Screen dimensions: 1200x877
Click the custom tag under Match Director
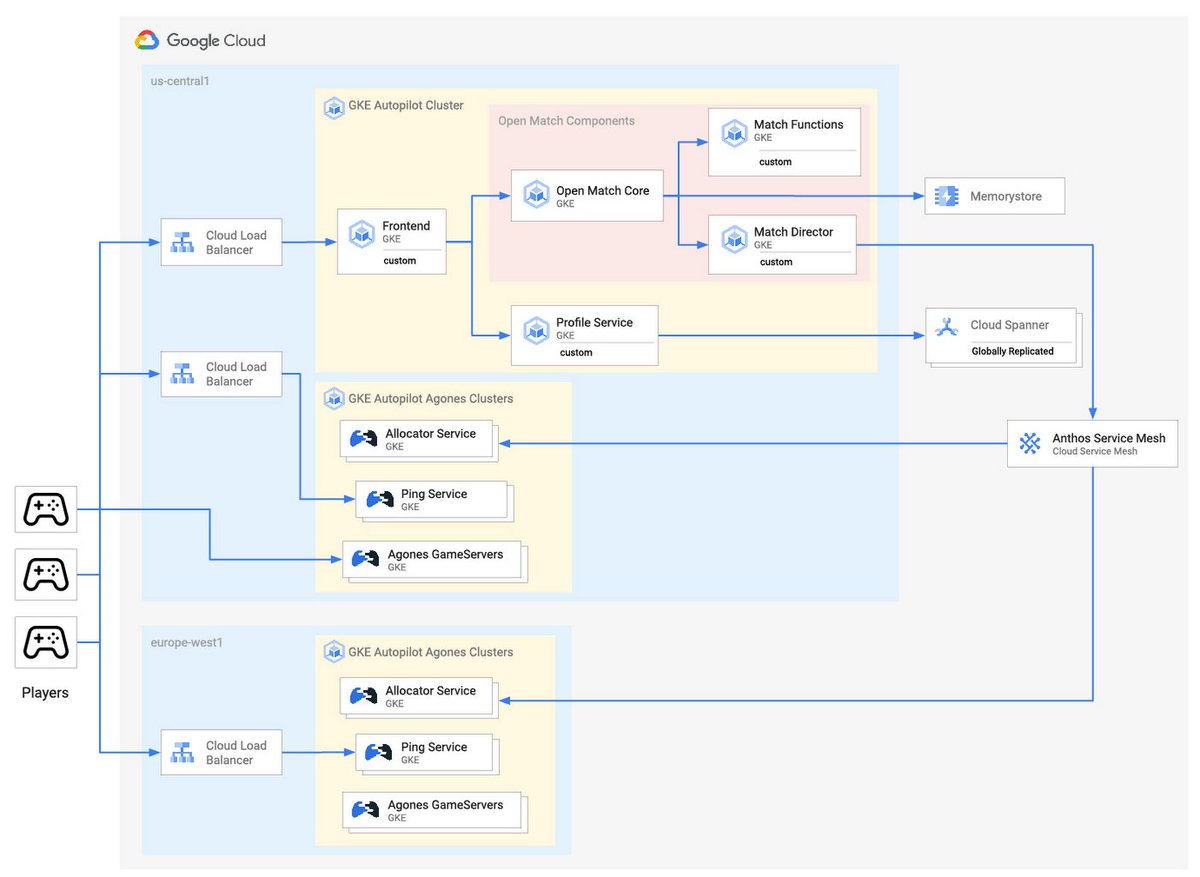point(776,262)
